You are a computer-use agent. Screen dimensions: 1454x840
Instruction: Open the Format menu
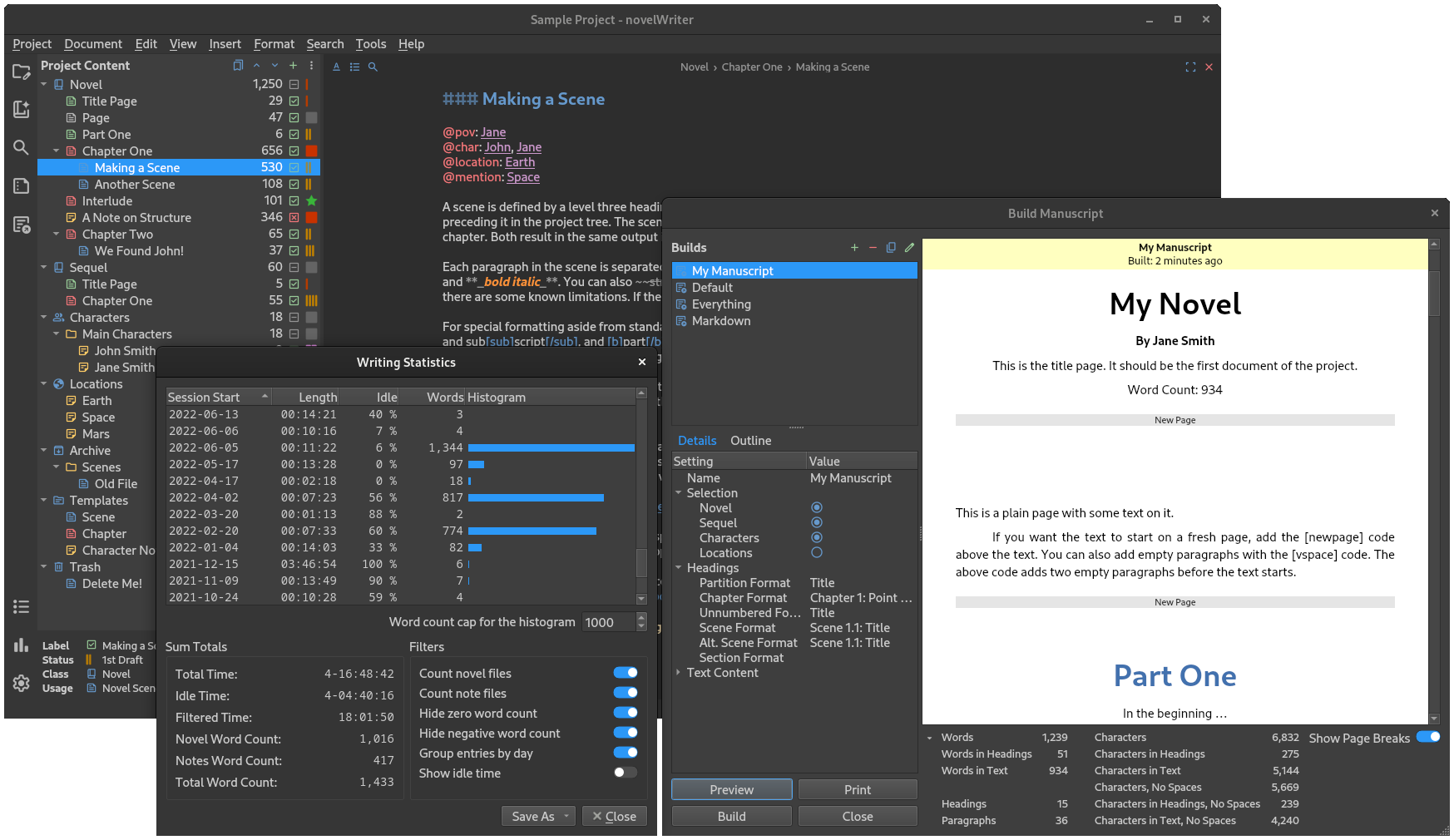click(x=274, y=44)
